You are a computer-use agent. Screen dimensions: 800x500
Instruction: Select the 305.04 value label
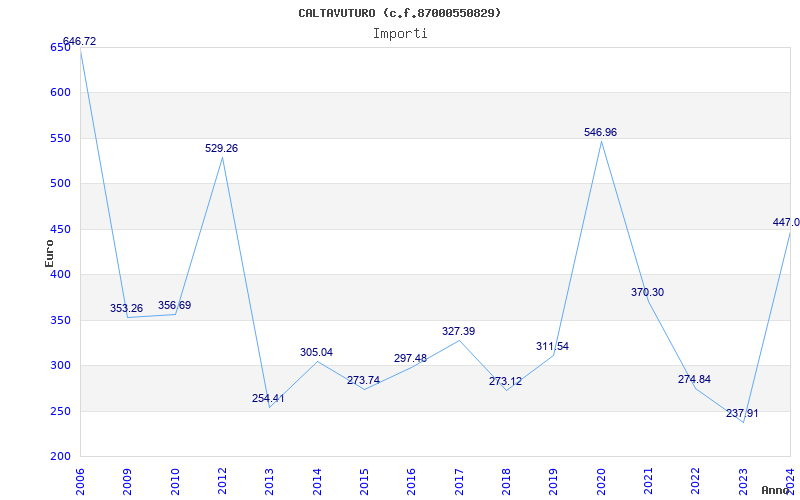316,352
